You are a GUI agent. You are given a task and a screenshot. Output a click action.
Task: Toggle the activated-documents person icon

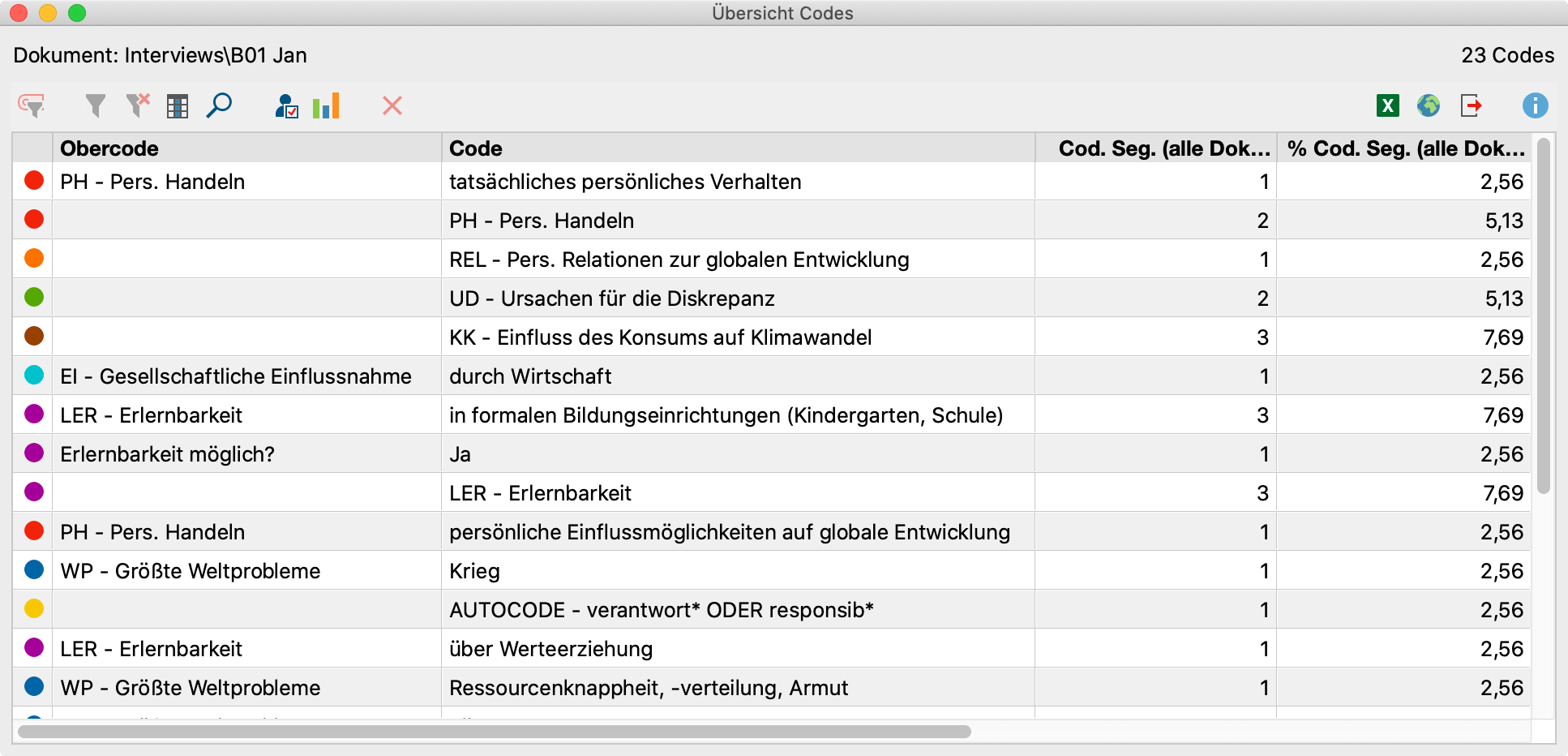(x=286, y=105)
